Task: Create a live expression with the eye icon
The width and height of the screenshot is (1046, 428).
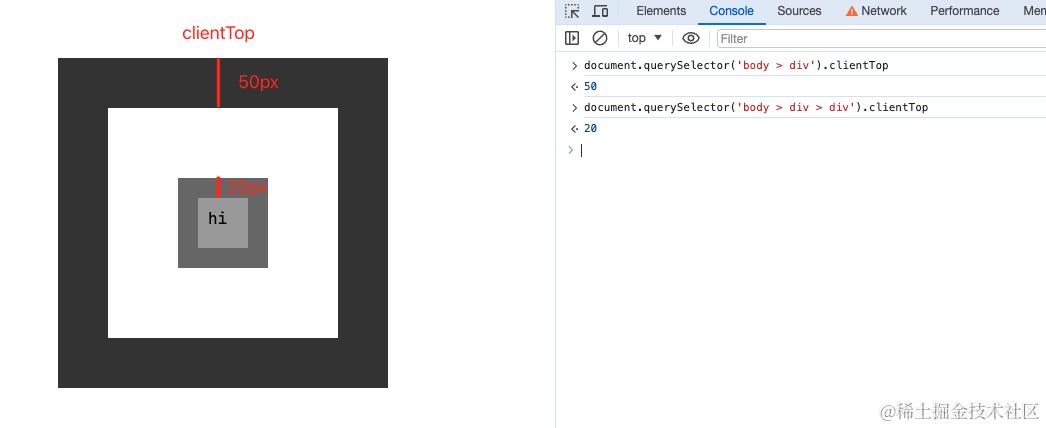Action: 691,38
